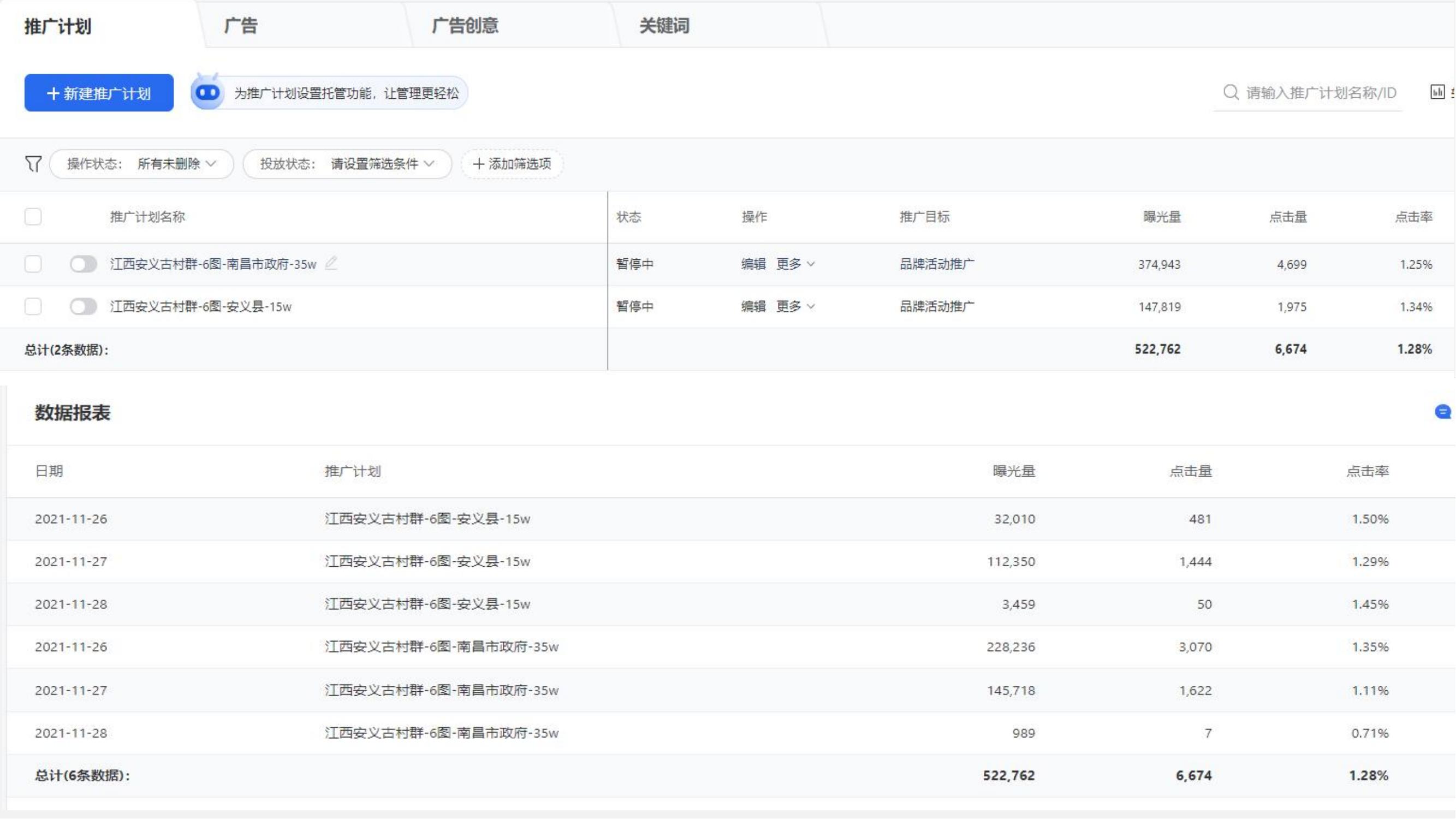Click the 日期 header in 数据报表
The width and height of the screenshot is (1456, 819).
pyautogui.click(x=49, y=471)
